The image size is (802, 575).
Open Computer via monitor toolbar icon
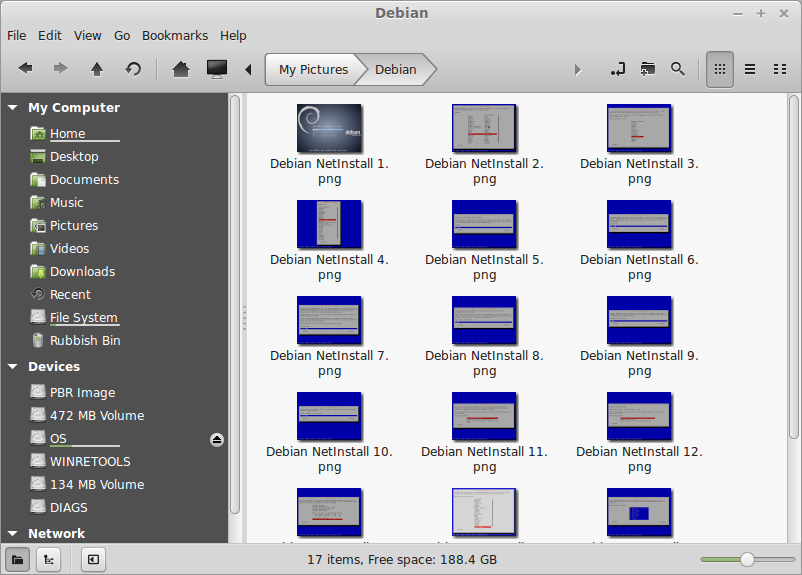point(217,69)
